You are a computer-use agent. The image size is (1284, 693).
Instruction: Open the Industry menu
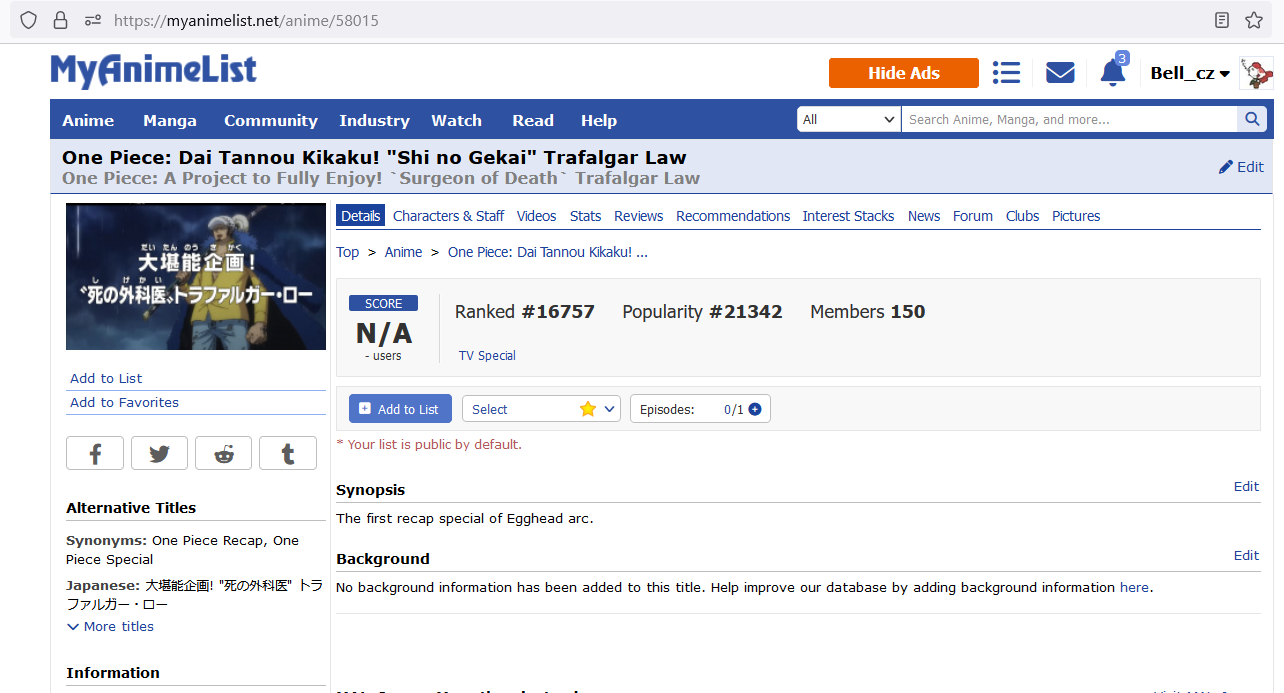(x=374, y=120)
